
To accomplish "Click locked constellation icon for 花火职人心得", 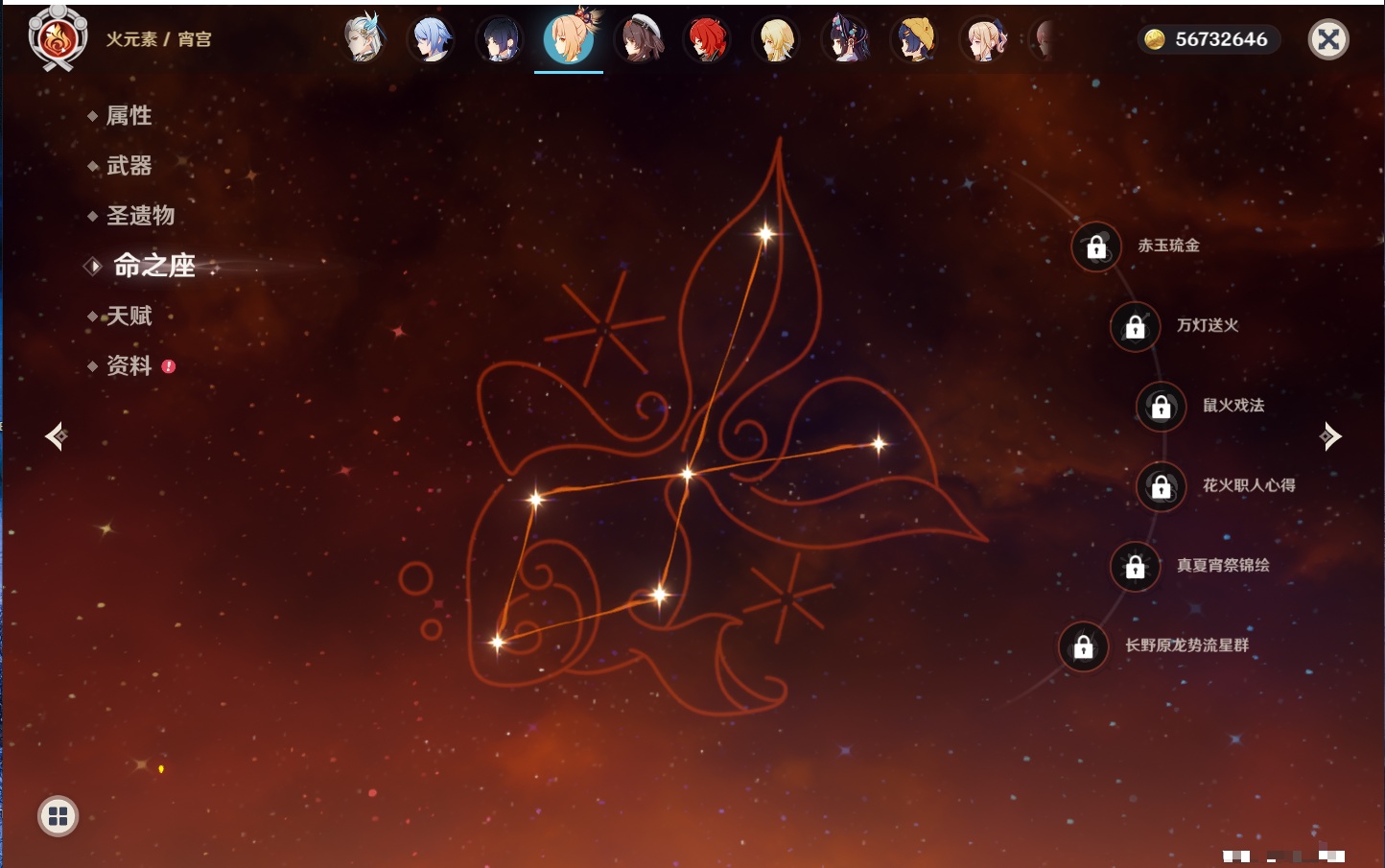I will tap(1161, 486).
